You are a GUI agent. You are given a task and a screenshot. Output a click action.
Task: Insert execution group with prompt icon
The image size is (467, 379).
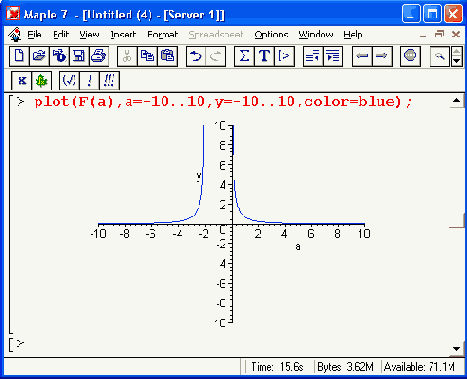[284, 56]
